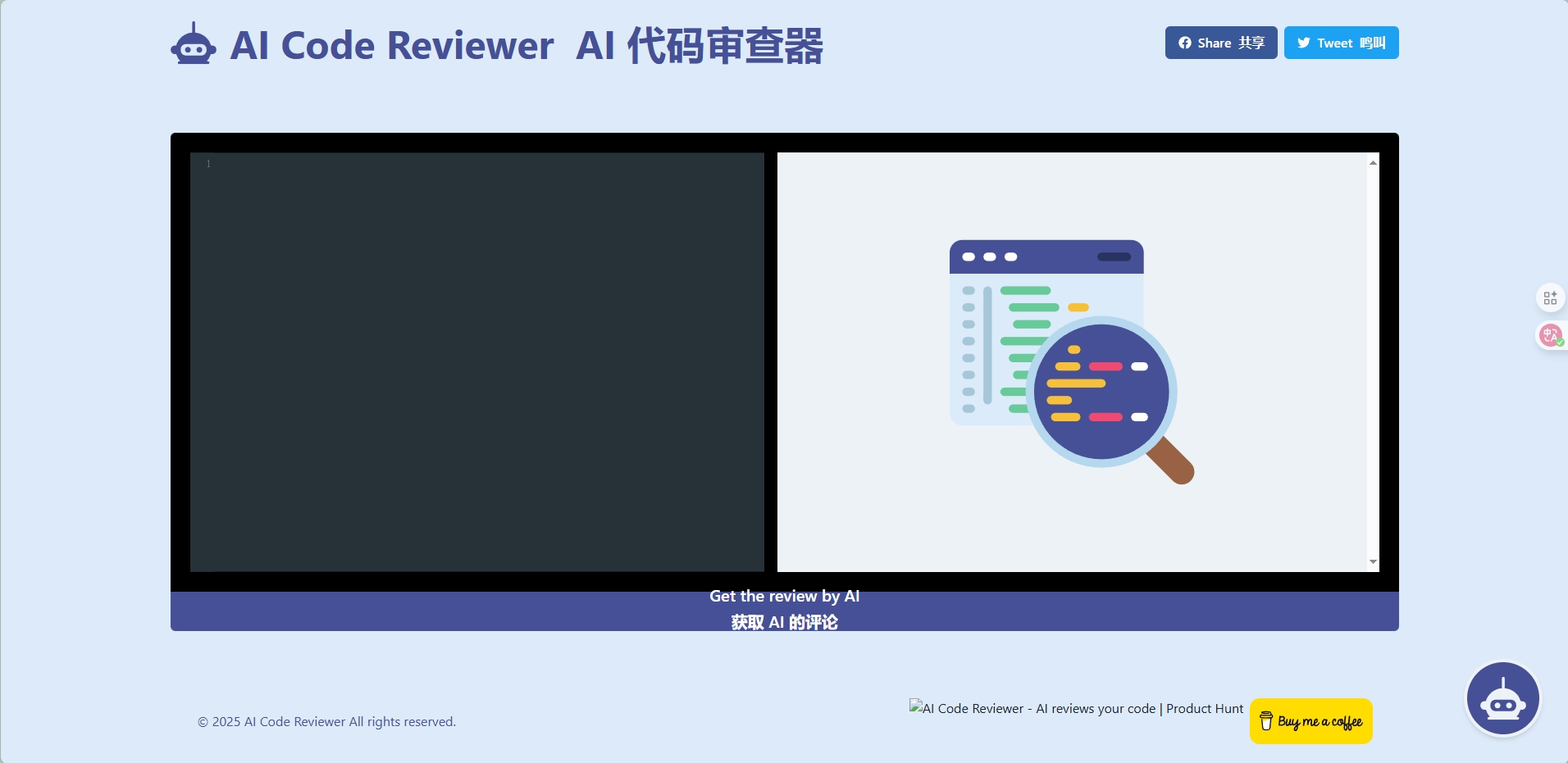
Task: Click the Twitter bird icon
Action: click(x=1303, y=43)
